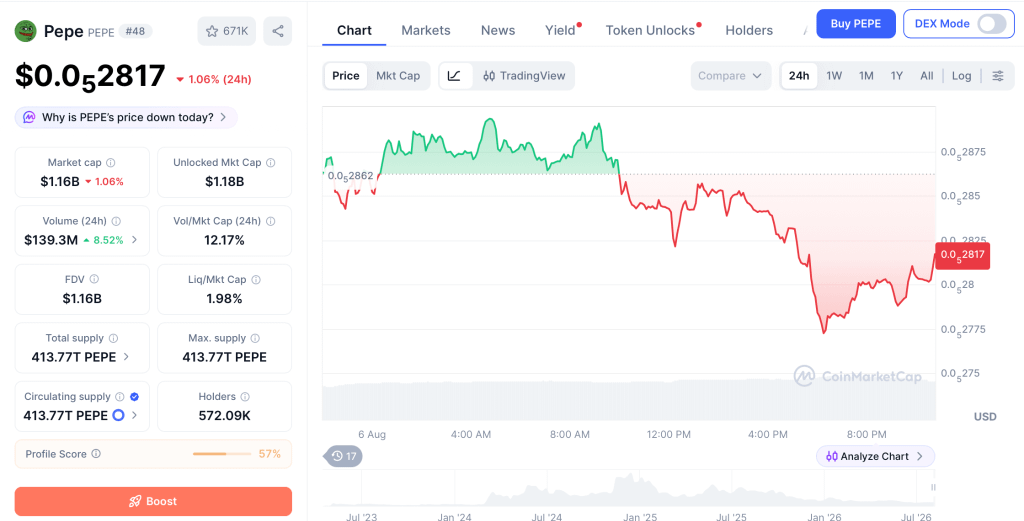Open info icon next to Profile Score
The image size is (1024, 521).
coord(96,454)
